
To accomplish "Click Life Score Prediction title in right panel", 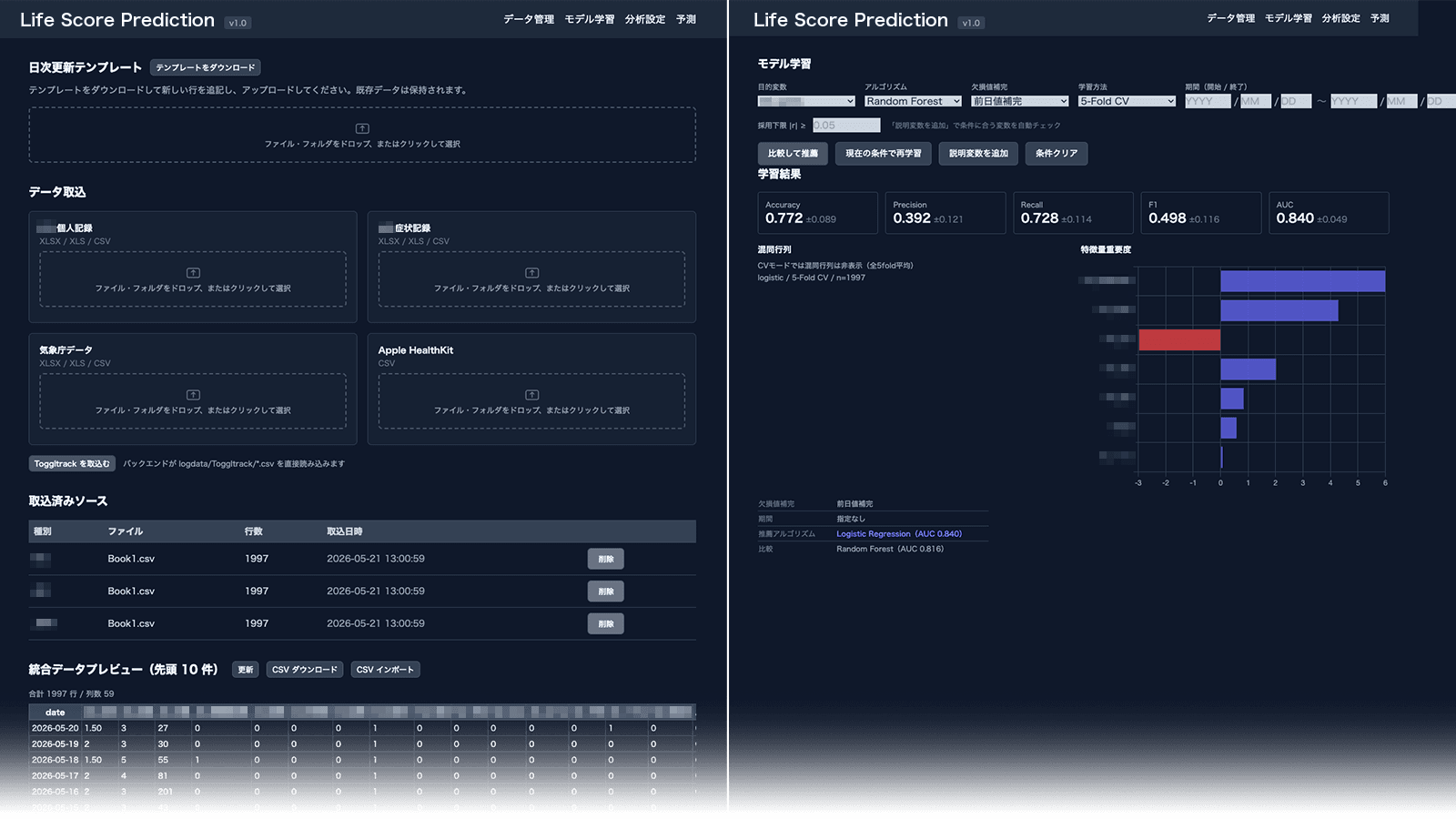I will pos(851,20).
